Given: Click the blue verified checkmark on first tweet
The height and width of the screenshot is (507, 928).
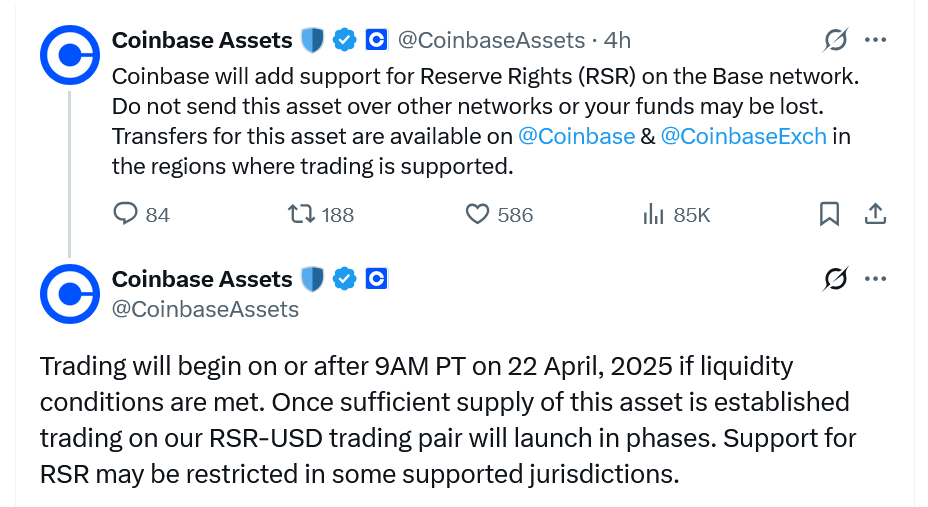Looking at the screenshot, I should click(345, 40).
